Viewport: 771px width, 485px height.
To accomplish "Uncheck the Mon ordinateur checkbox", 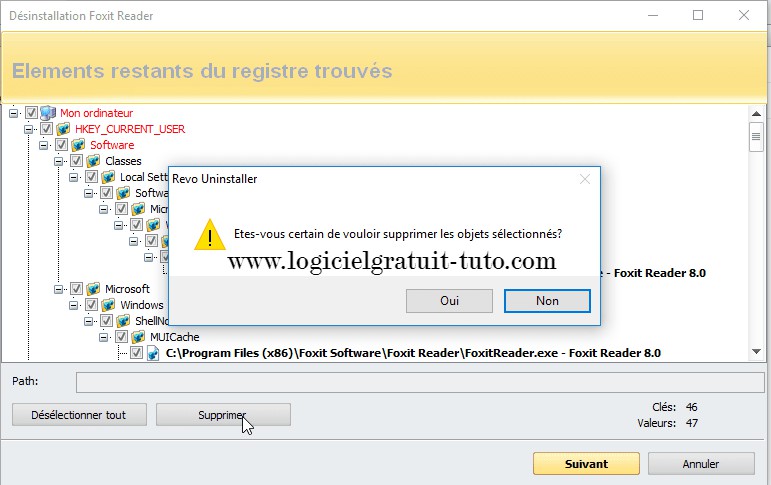I will click(31, 113).
